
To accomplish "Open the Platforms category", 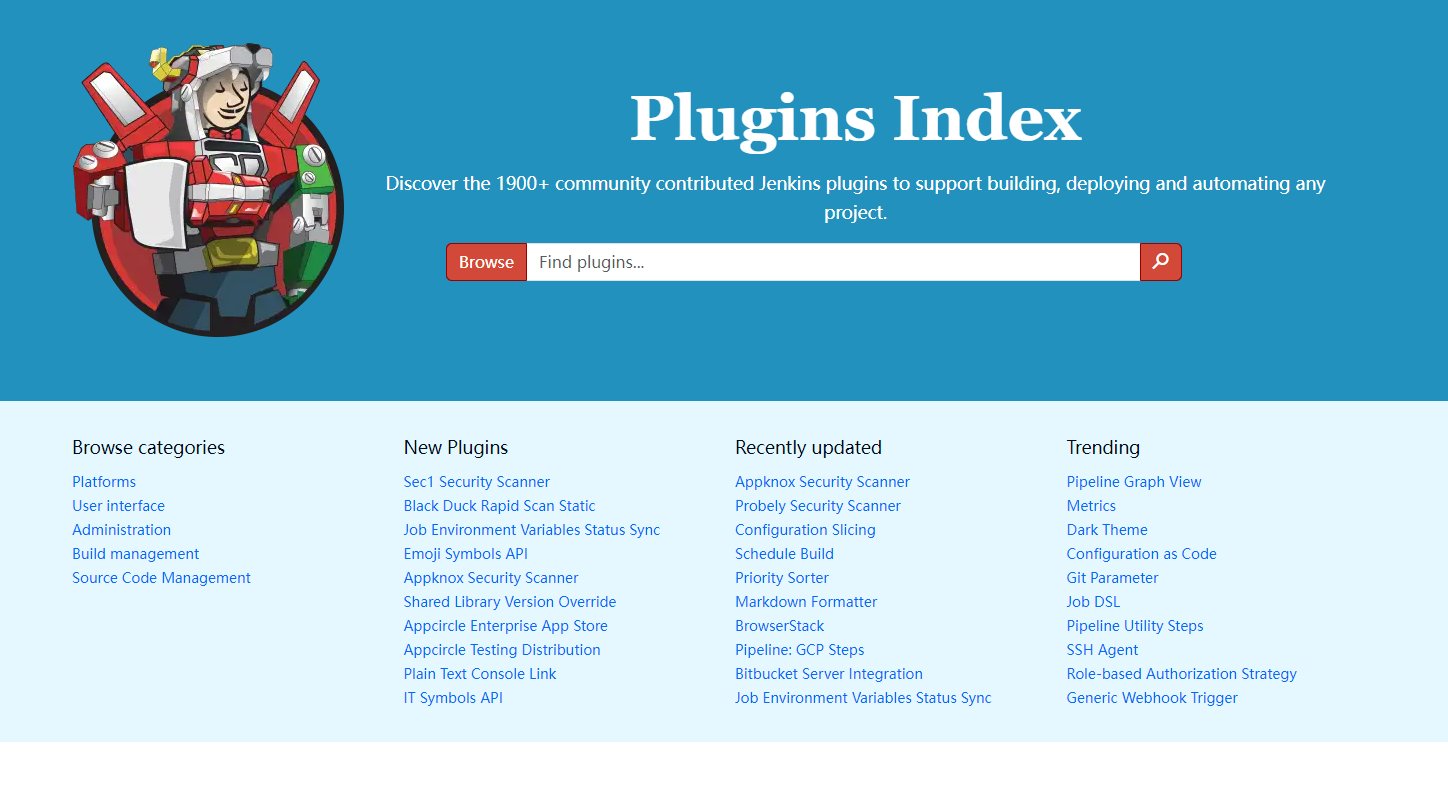I will click(104, 482).
